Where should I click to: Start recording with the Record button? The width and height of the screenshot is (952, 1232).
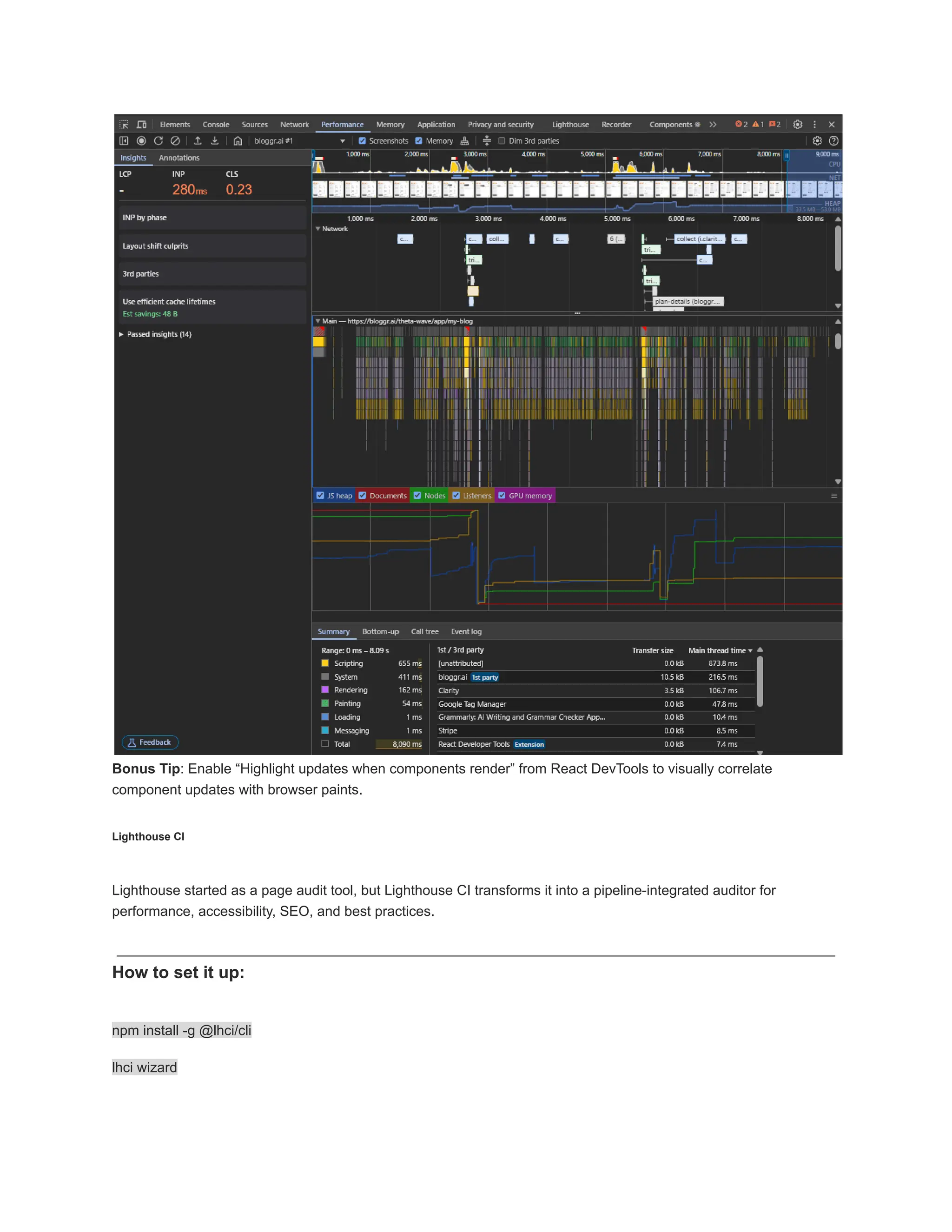(x=141, y=140)
